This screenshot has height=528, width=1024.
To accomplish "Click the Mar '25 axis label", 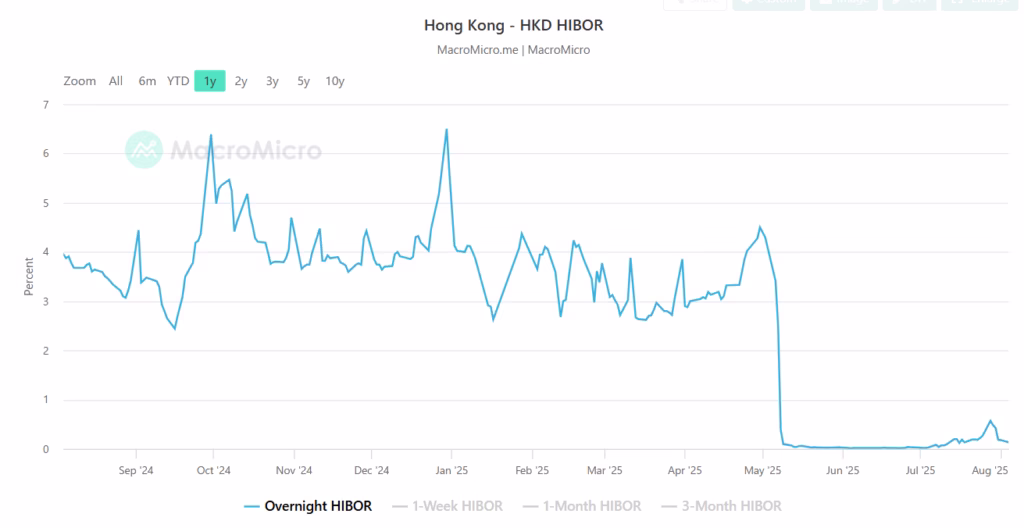I will tap(605, 470).
